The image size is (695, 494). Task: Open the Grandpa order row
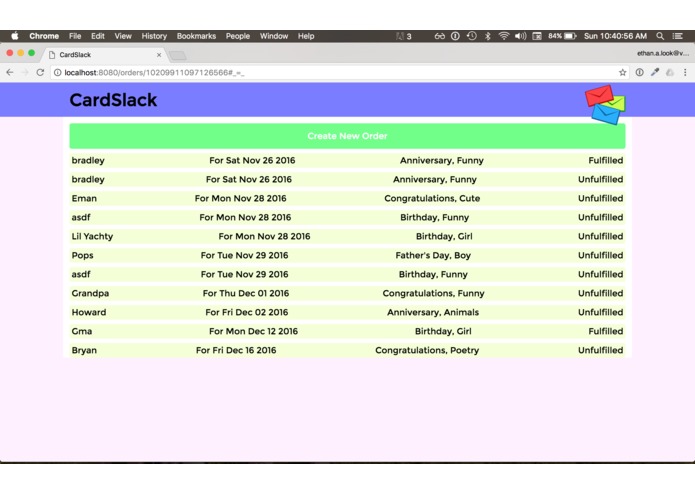(x=348, y=293)
